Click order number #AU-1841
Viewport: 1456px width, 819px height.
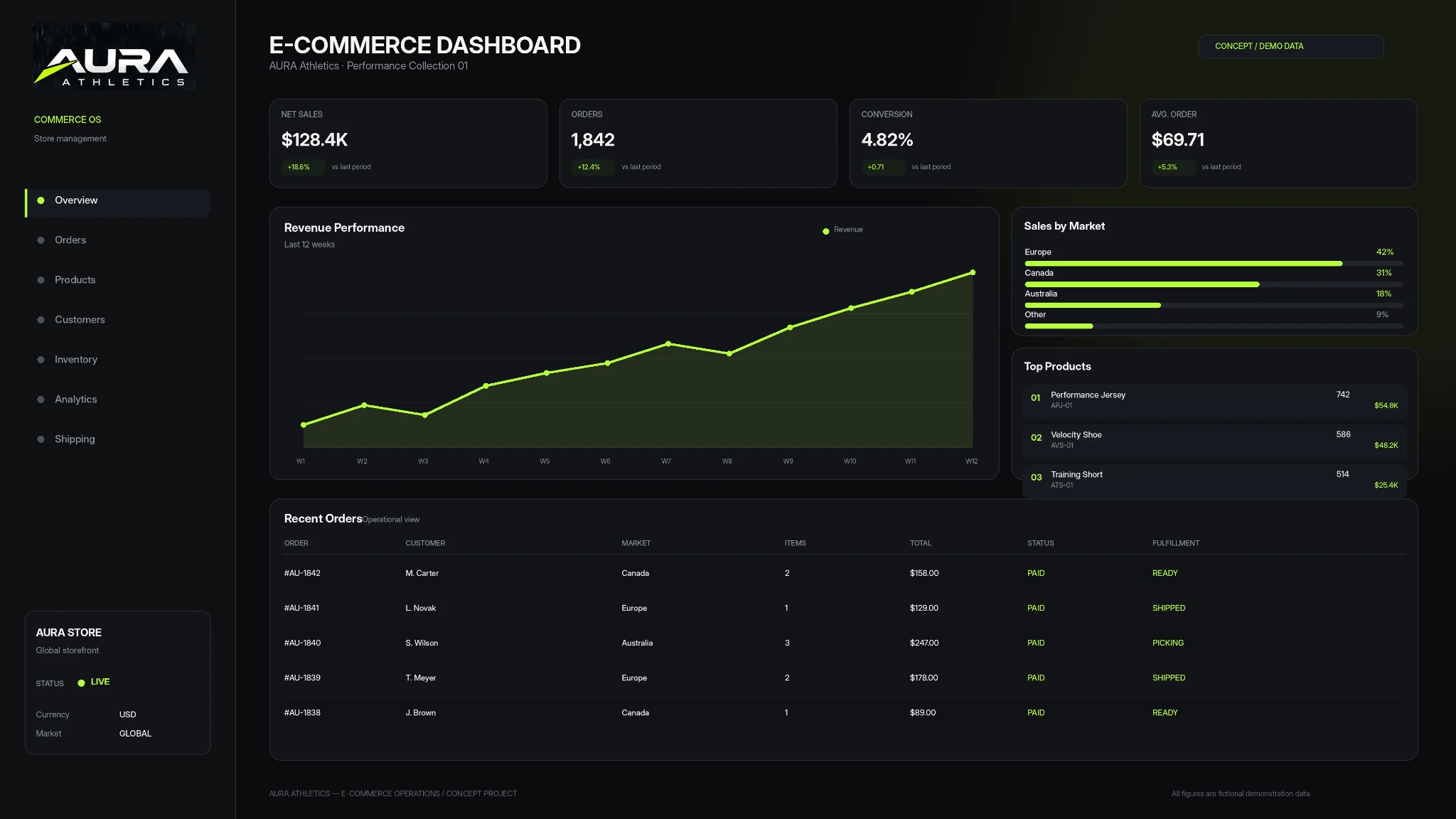[301, 608]
